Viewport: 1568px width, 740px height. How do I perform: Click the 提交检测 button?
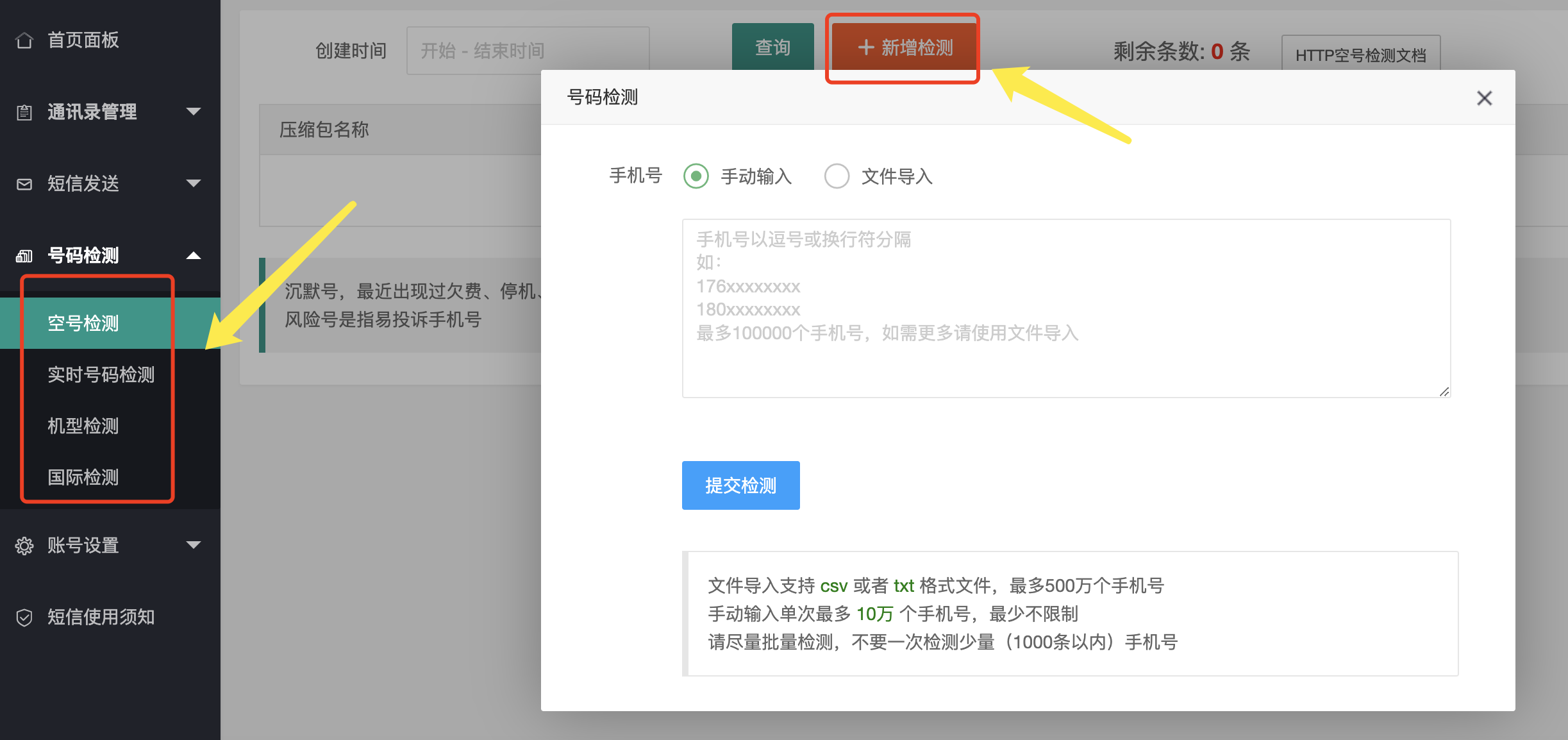pos(741,485)
